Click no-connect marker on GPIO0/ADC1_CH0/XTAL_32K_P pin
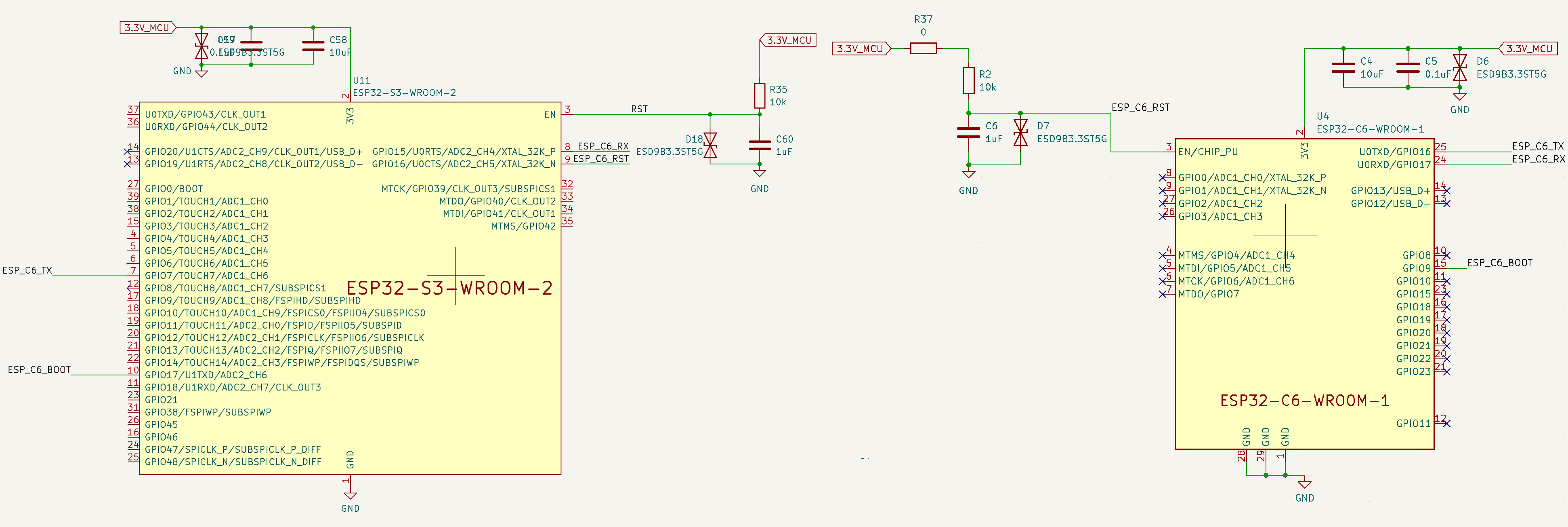 [1163, 178]
